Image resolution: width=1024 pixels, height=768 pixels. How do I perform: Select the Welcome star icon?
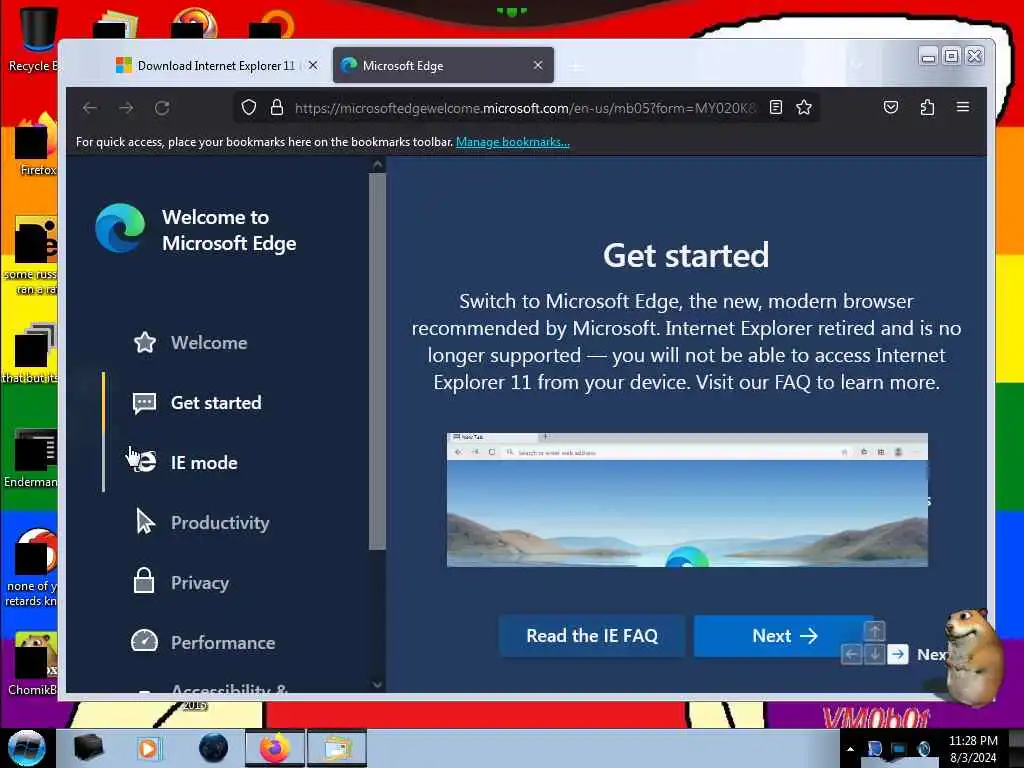click(144, 342)
